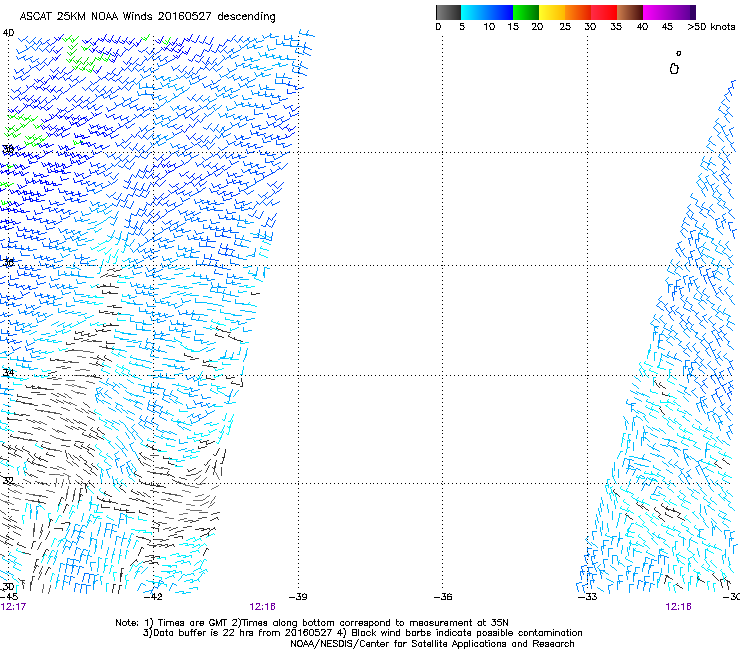Click note "3)Data buffer is 22 hrs from 20160527"
740x650 pixels.
[237, 633]
